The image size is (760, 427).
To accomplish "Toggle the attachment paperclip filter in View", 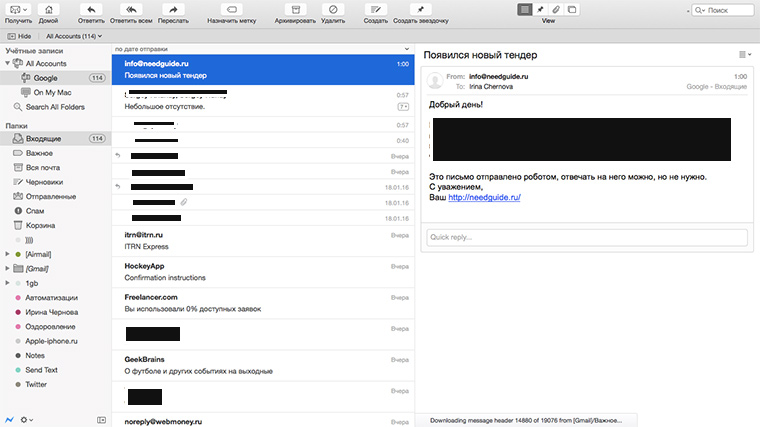I will tap(556, 9).
